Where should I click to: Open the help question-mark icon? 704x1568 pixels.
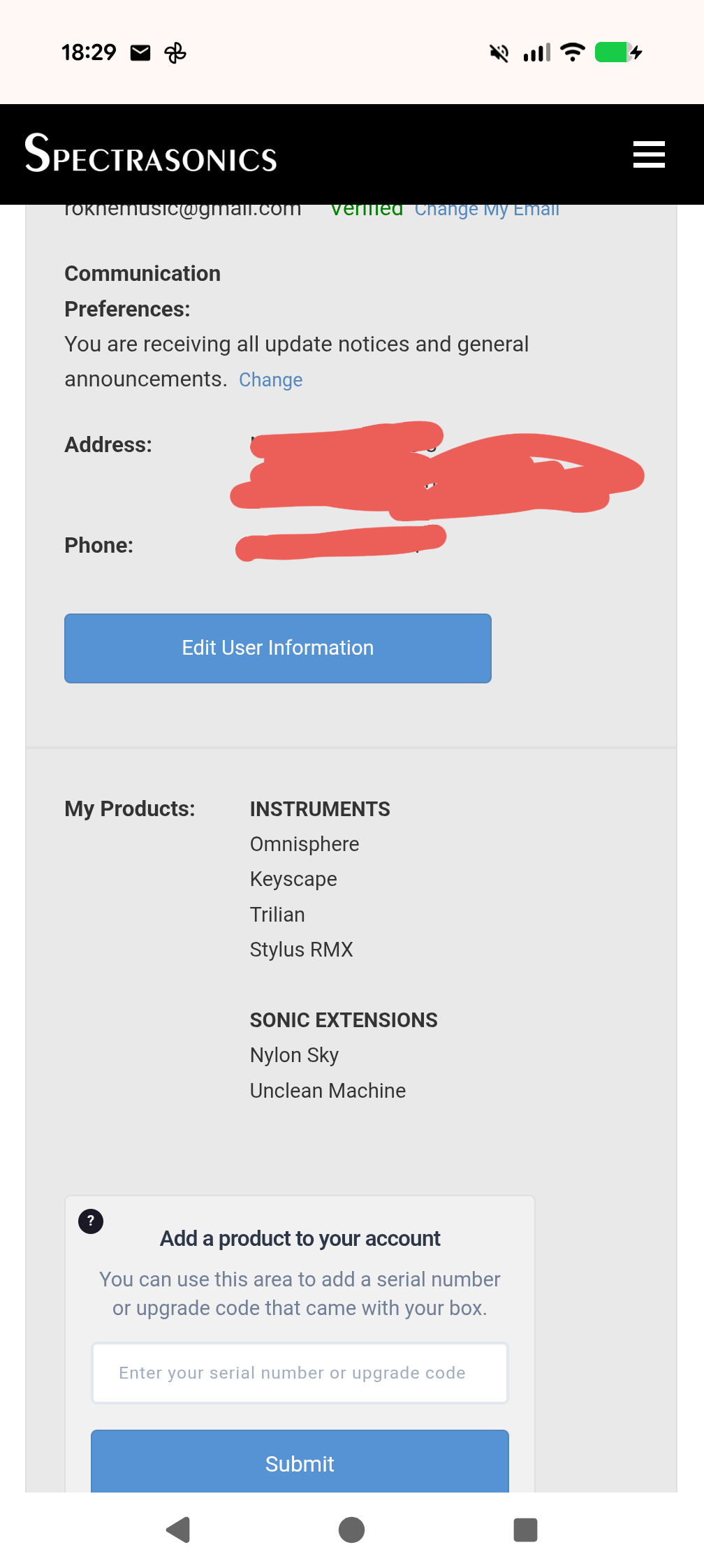click(x=90, y=1221)
